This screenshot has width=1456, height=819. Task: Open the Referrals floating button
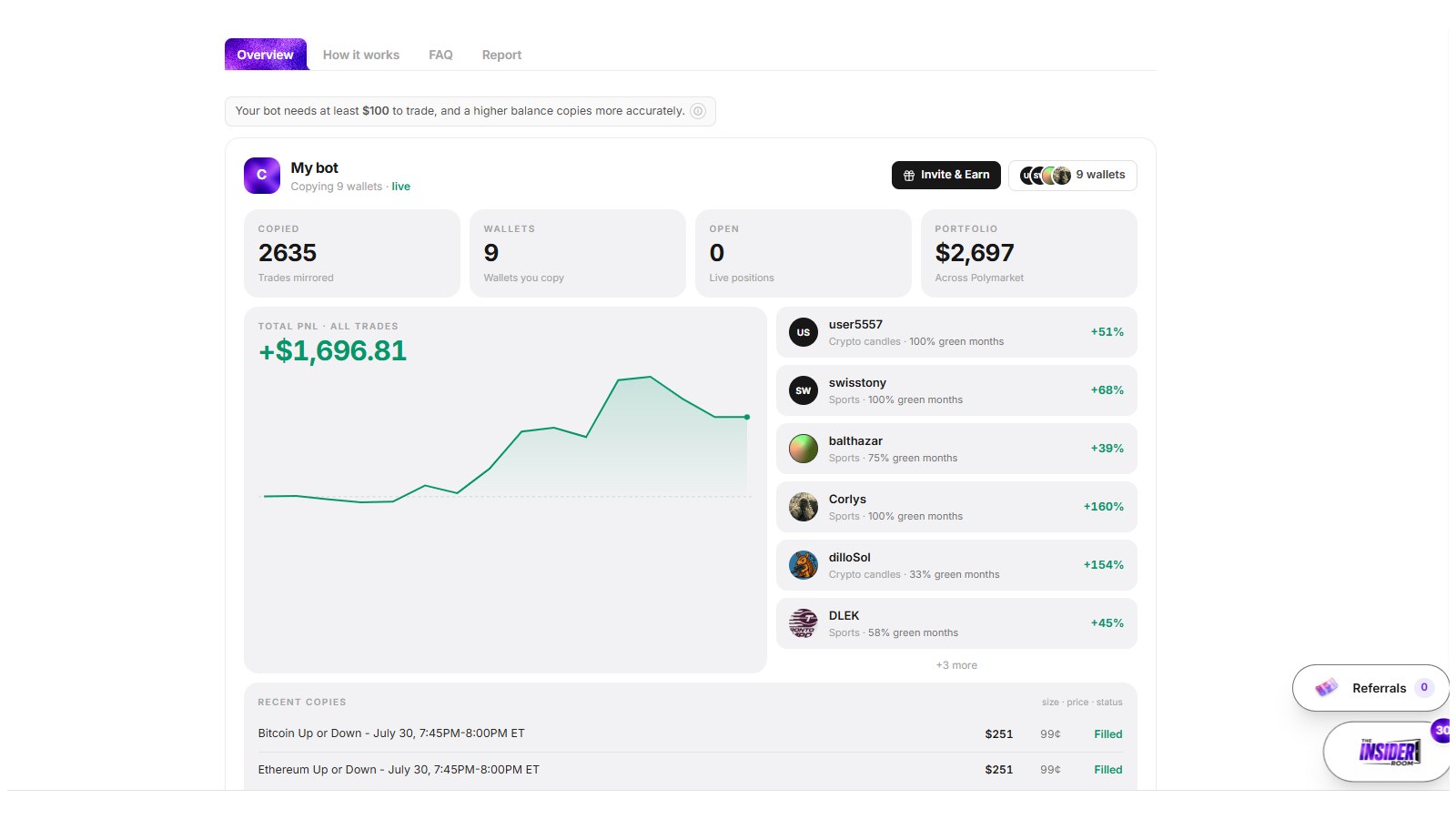(1370, 688)
